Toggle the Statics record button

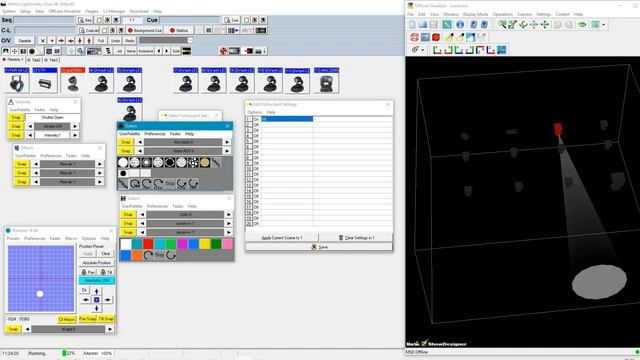click(179, 30)
